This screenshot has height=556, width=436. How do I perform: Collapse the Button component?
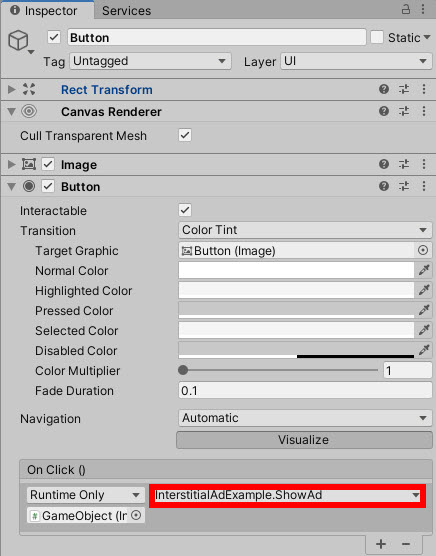pos(12,187)
